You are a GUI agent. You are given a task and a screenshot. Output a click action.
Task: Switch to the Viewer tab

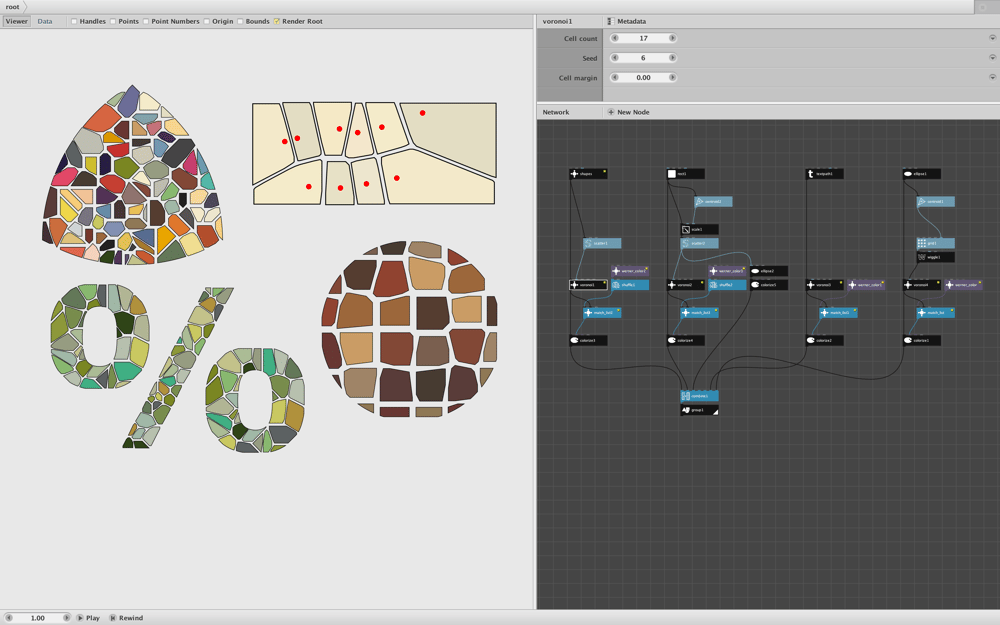pyautogui.click(x=17, y=21)
